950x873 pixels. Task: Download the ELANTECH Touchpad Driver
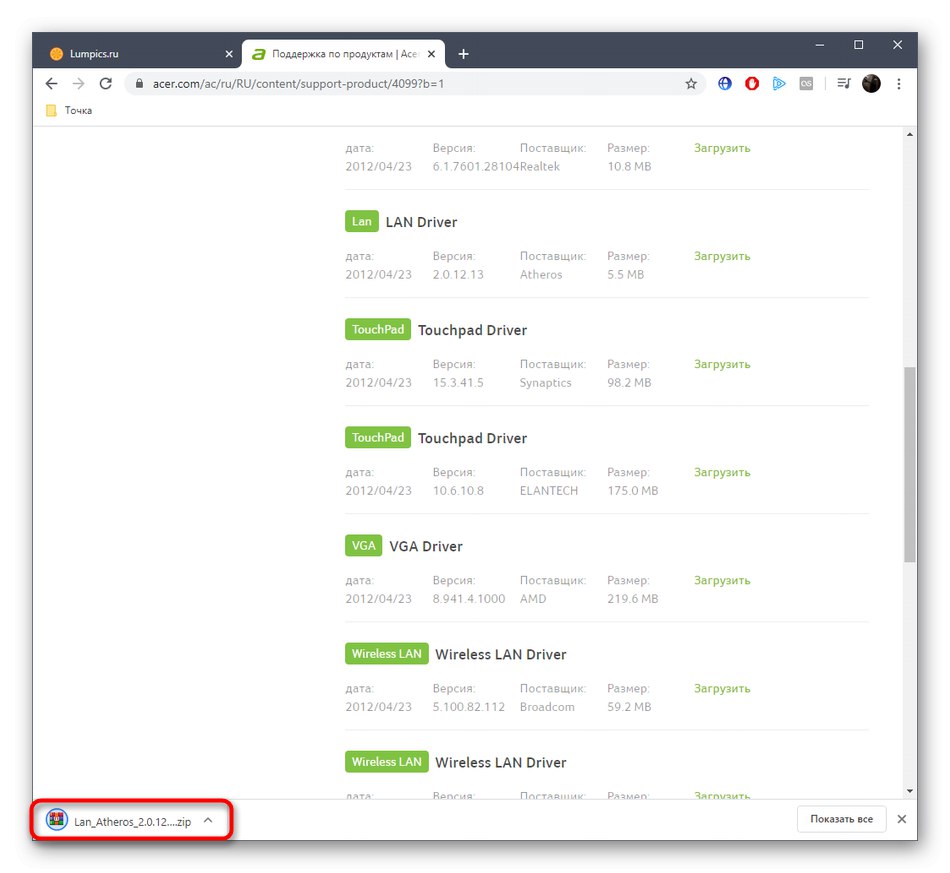tap(722, 472)
